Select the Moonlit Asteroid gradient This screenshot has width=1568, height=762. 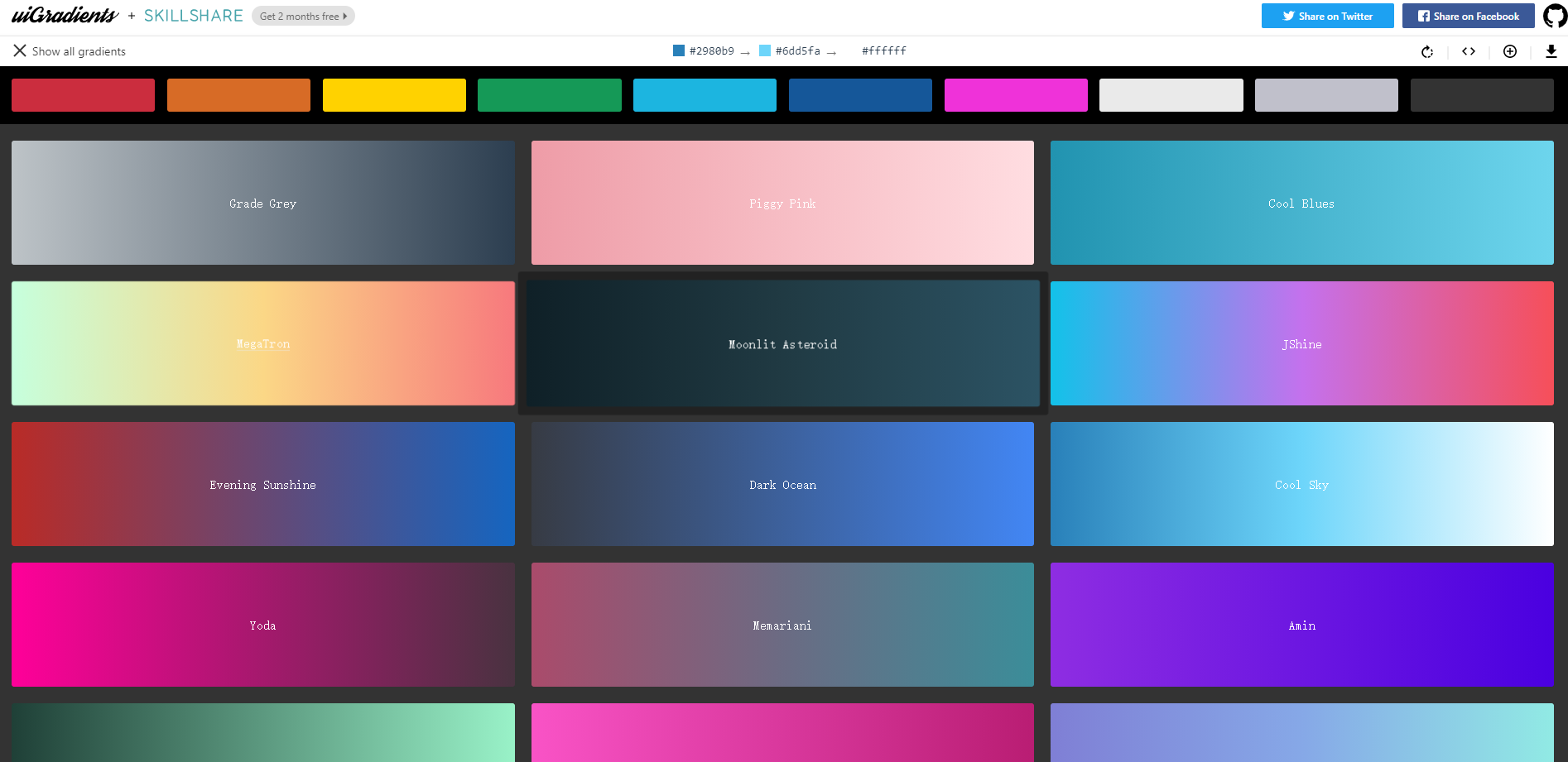click(782, 343)
